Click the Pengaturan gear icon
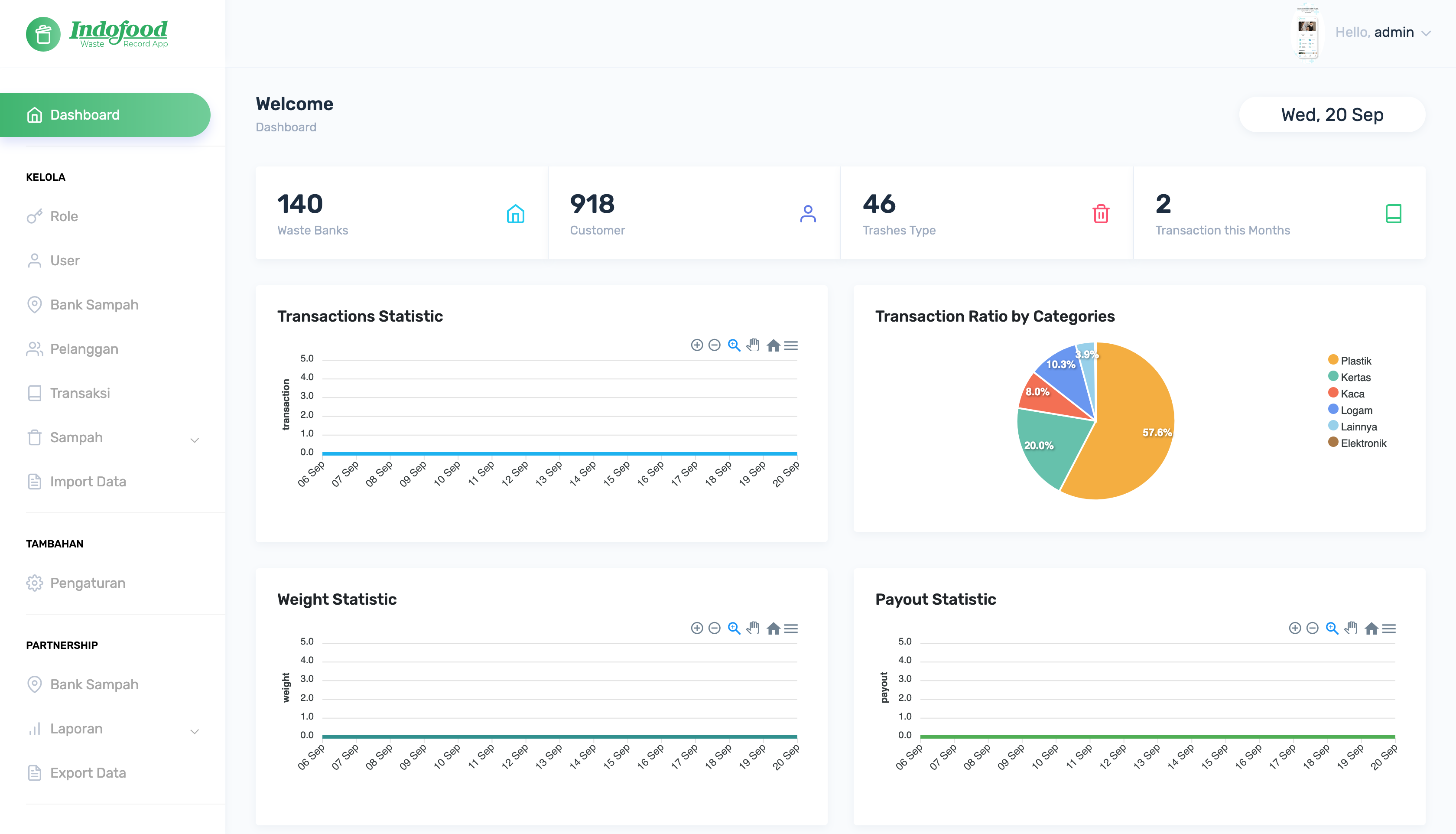1456x834 pixels. [34, 583]
